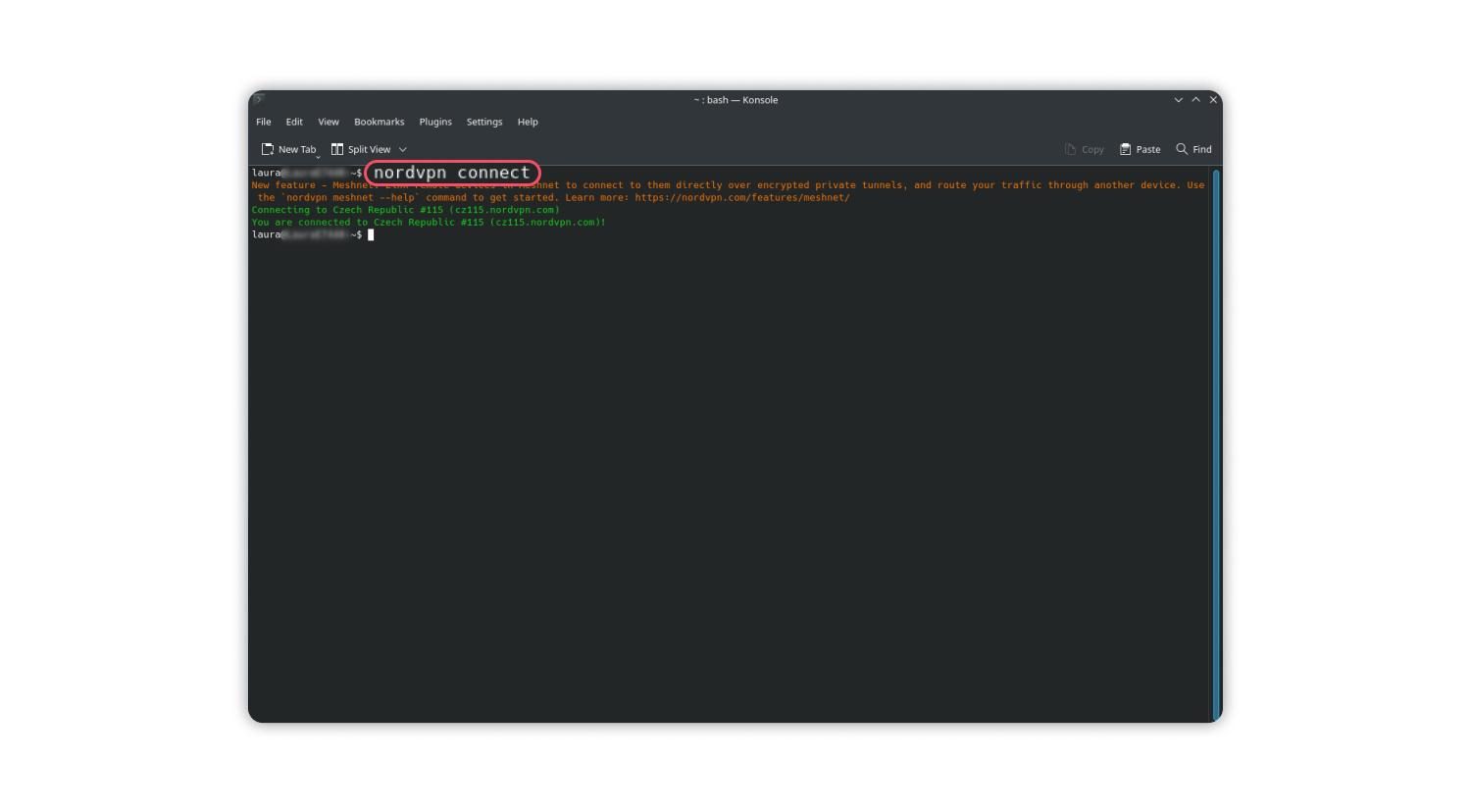Open the Help menu
Image resolution: width=1471 pixels, height=812 pixels.
[528, 122]
